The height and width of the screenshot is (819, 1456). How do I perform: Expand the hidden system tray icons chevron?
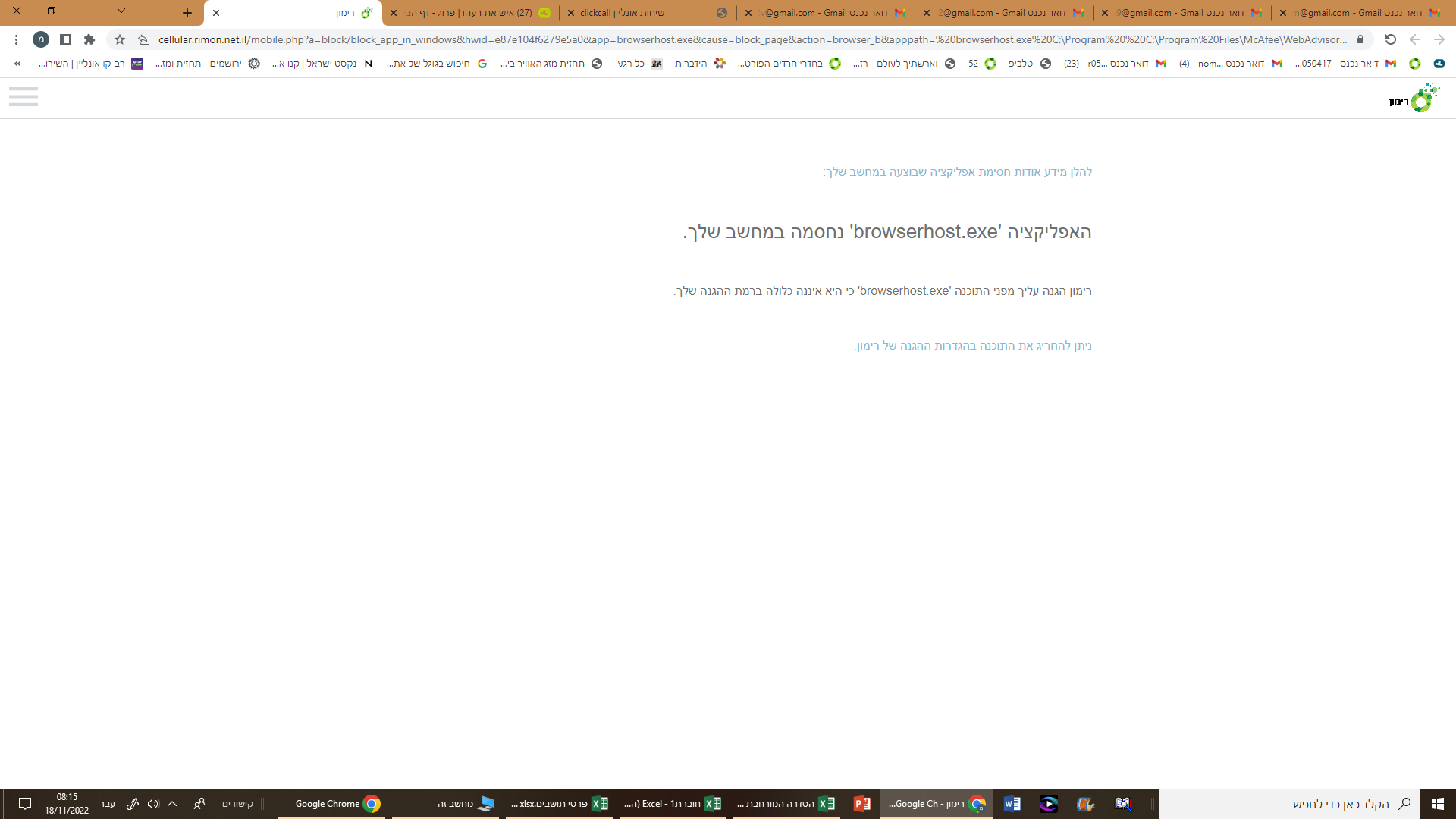pyautogui.click(x=172, y=804)
